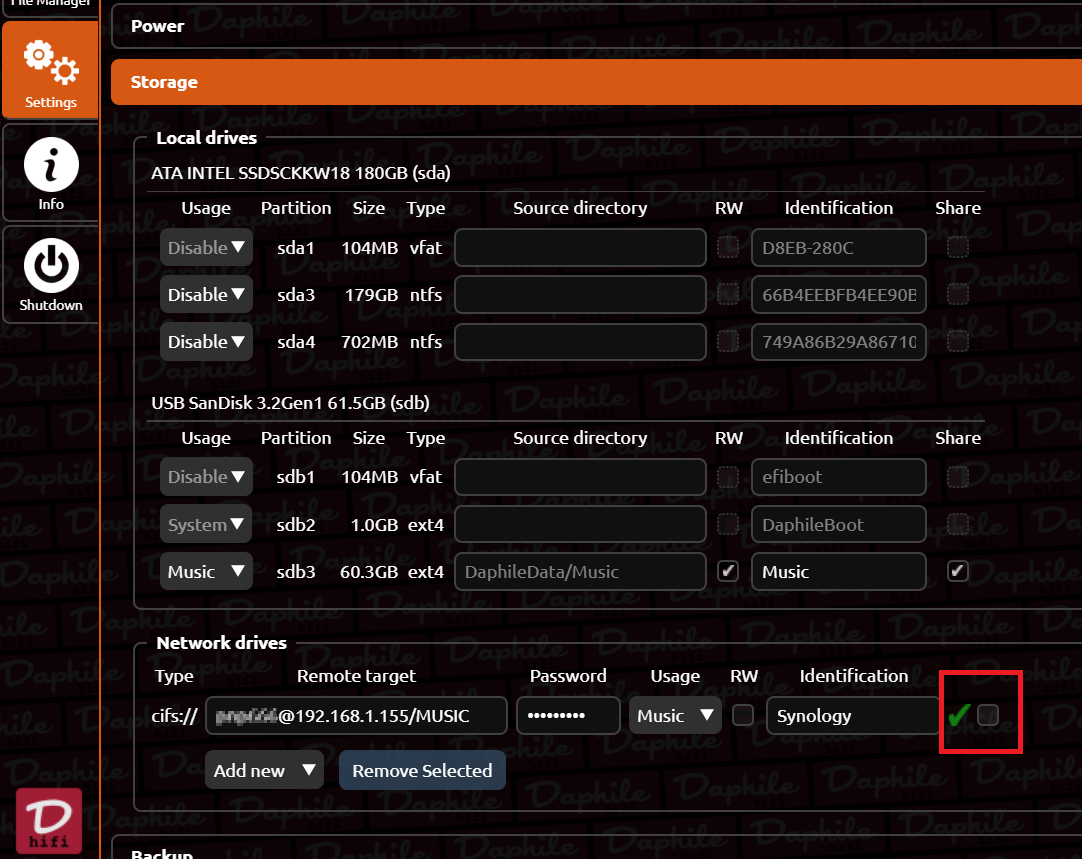
Task: Click the Synology identification field
Action: [x=852, y=715]
